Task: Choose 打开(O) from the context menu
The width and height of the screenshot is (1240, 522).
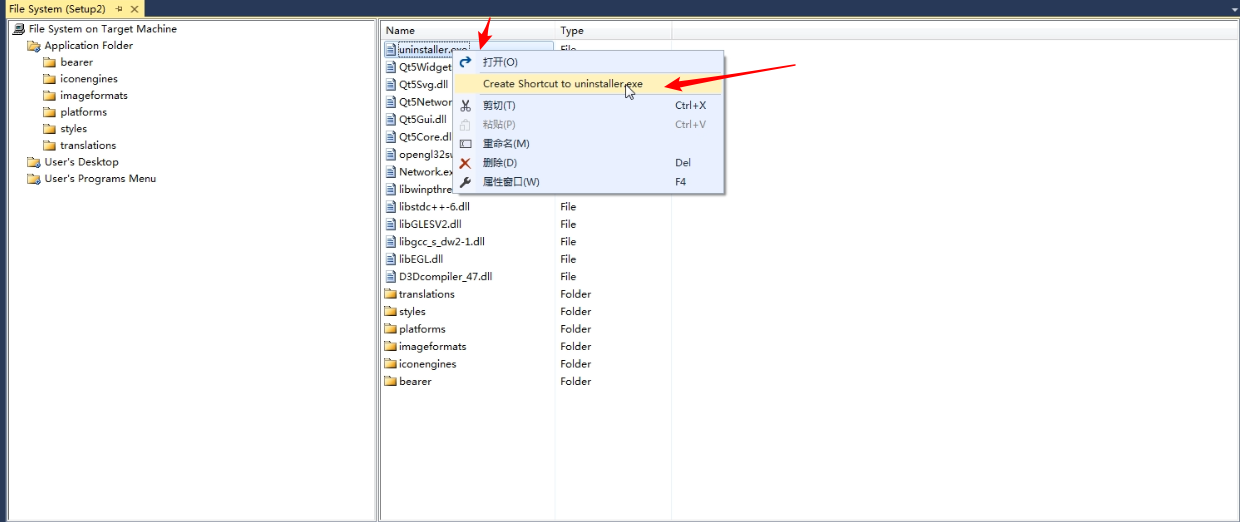Action: point(588,62)
